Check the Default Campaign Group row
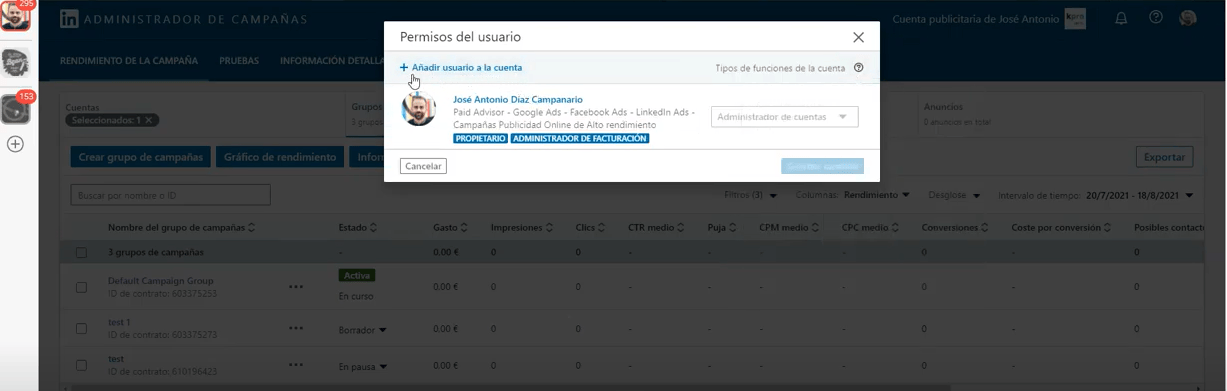 tap(81, 287)
